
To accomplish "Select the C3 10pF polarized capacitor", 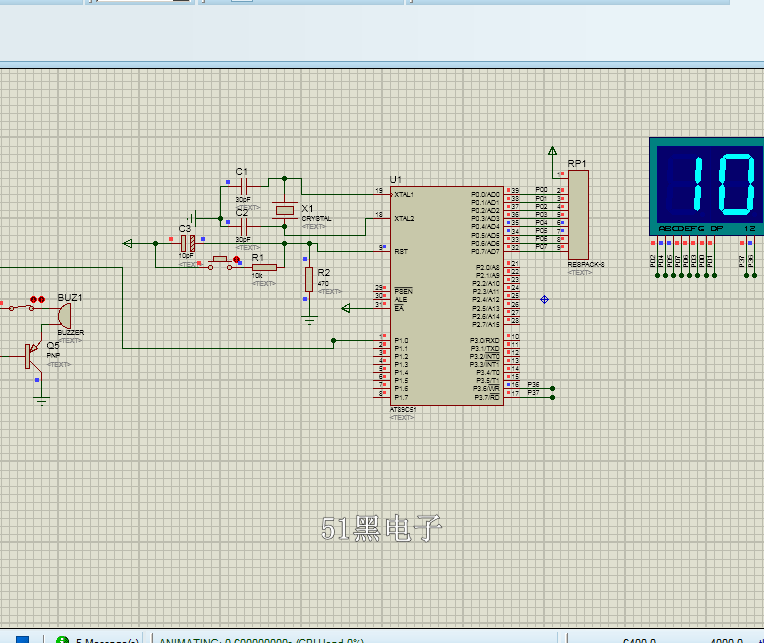I will tap(188, 243).
